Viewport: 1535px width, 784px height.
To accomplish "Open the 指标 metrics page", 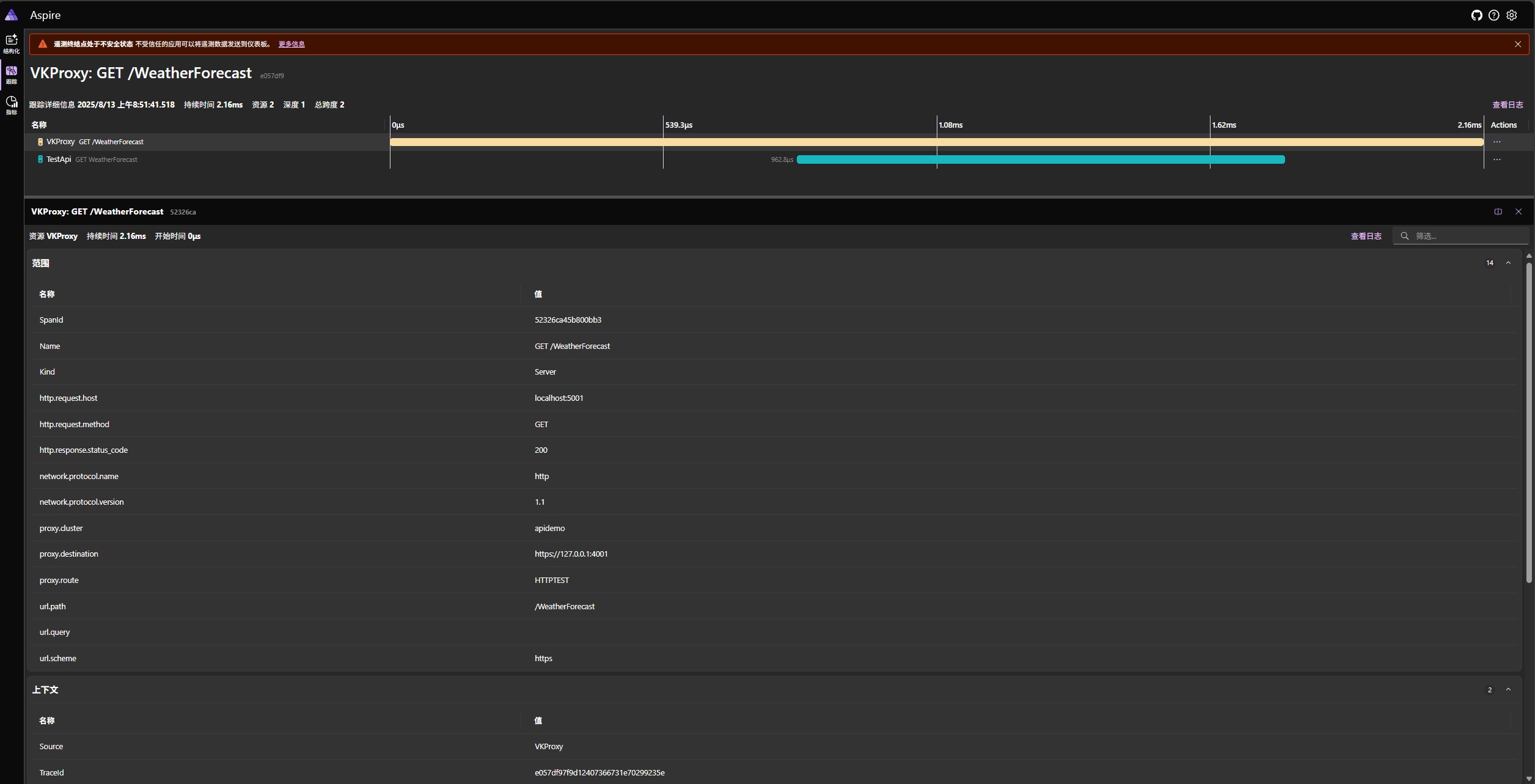I will click(x=12, y=104).
